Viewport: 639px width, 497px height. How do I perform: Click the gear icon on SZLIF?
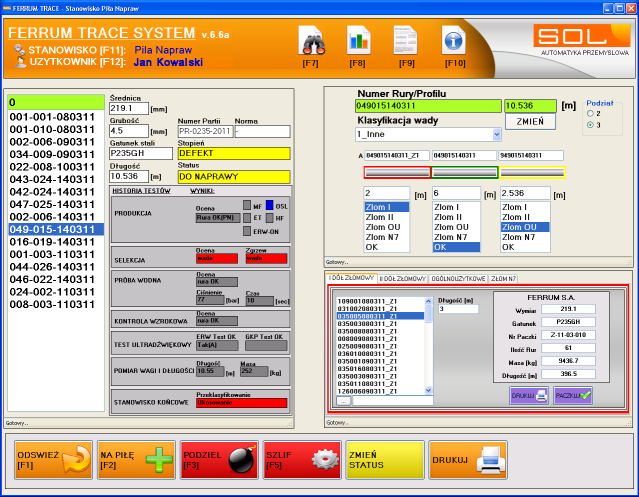(x=325, y=460)
